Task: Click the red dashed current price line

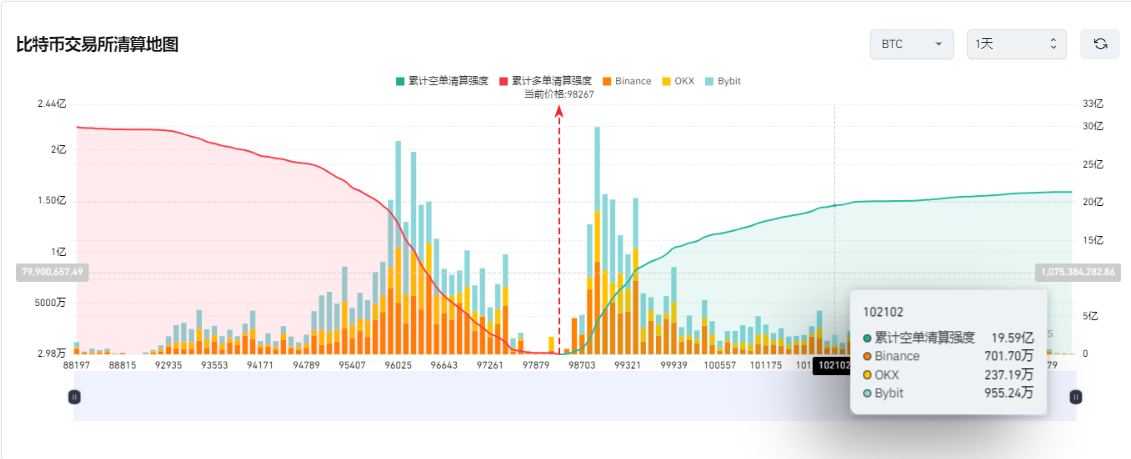Action: (x=559, y=231)
